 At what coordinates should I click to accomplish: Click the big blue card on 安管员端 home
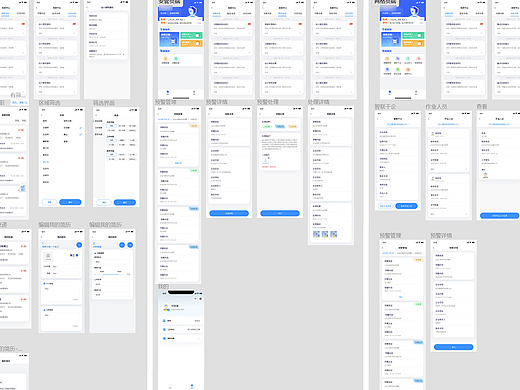[x=169, y=39]
